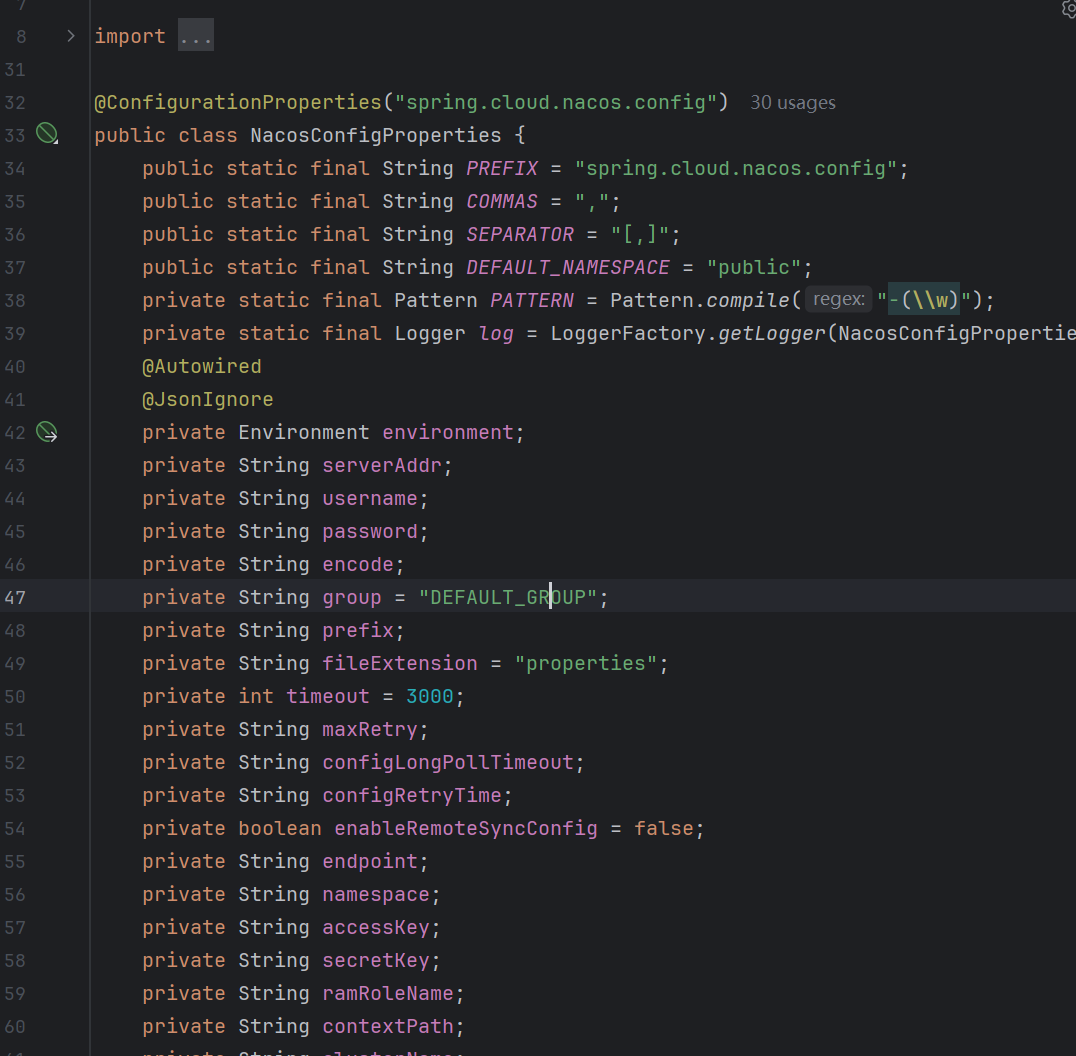Click line number 33 in the gutter
Viewport: 1076px width, 1056px height.
[16, 135]
